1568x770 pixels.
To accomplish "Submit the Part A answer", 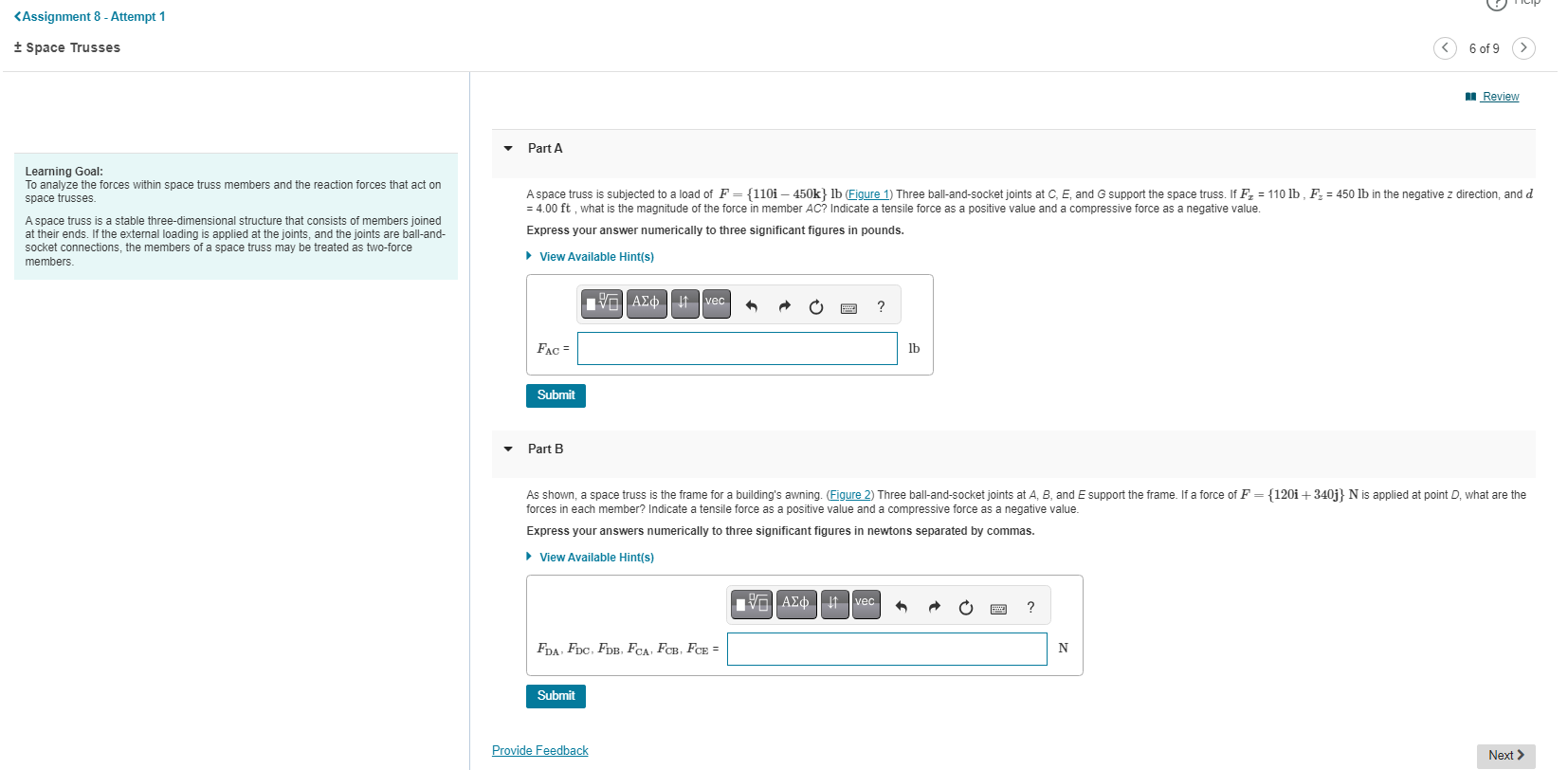I will coord(556,395).
